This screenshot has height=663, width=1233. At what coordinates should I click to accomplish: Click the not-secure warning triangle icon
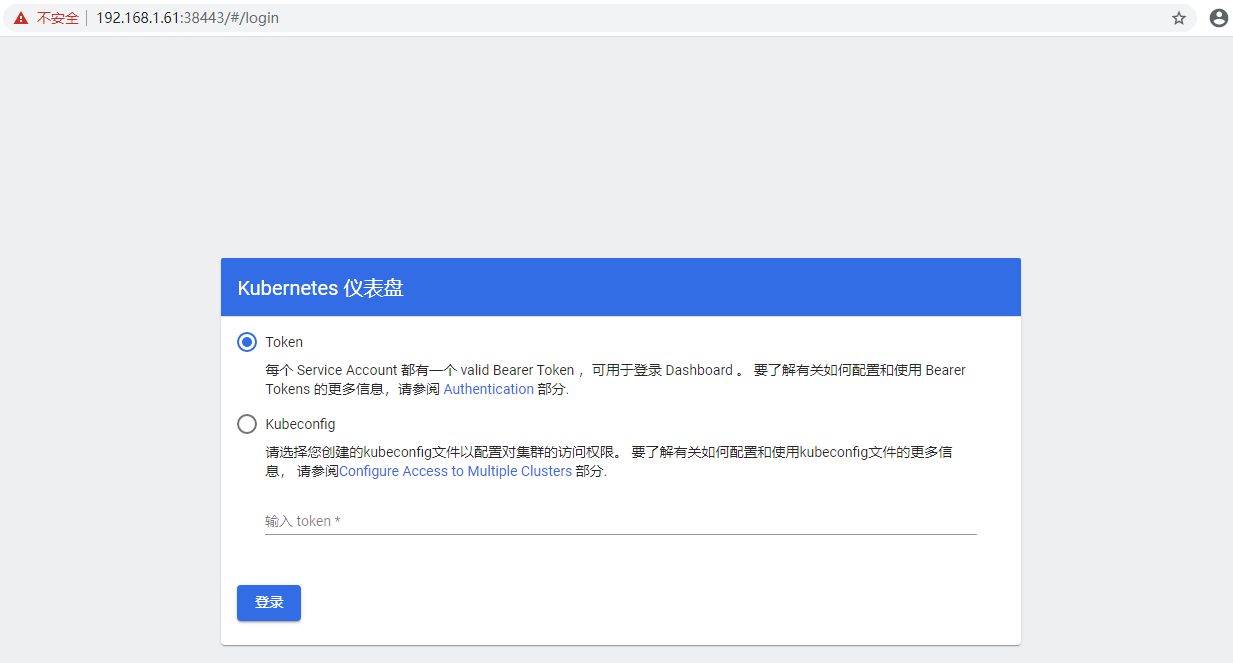[21, 18]
